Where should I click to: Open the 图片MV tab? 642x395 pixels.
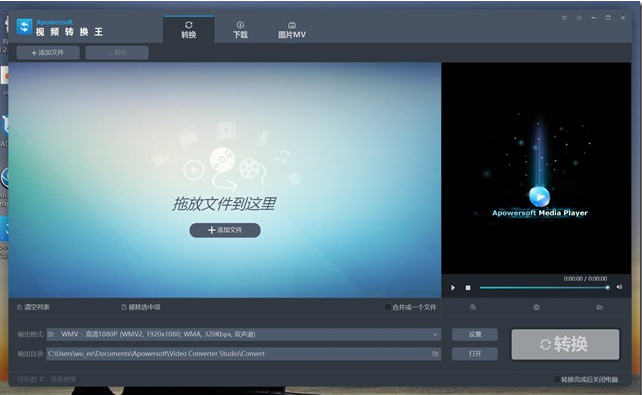coord(292,30)
